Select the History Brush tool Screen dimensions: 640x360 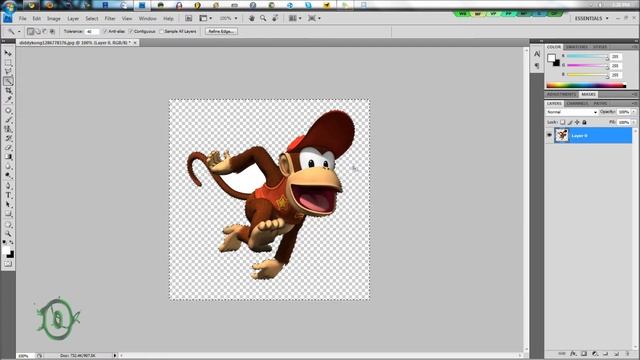point(8,138)
